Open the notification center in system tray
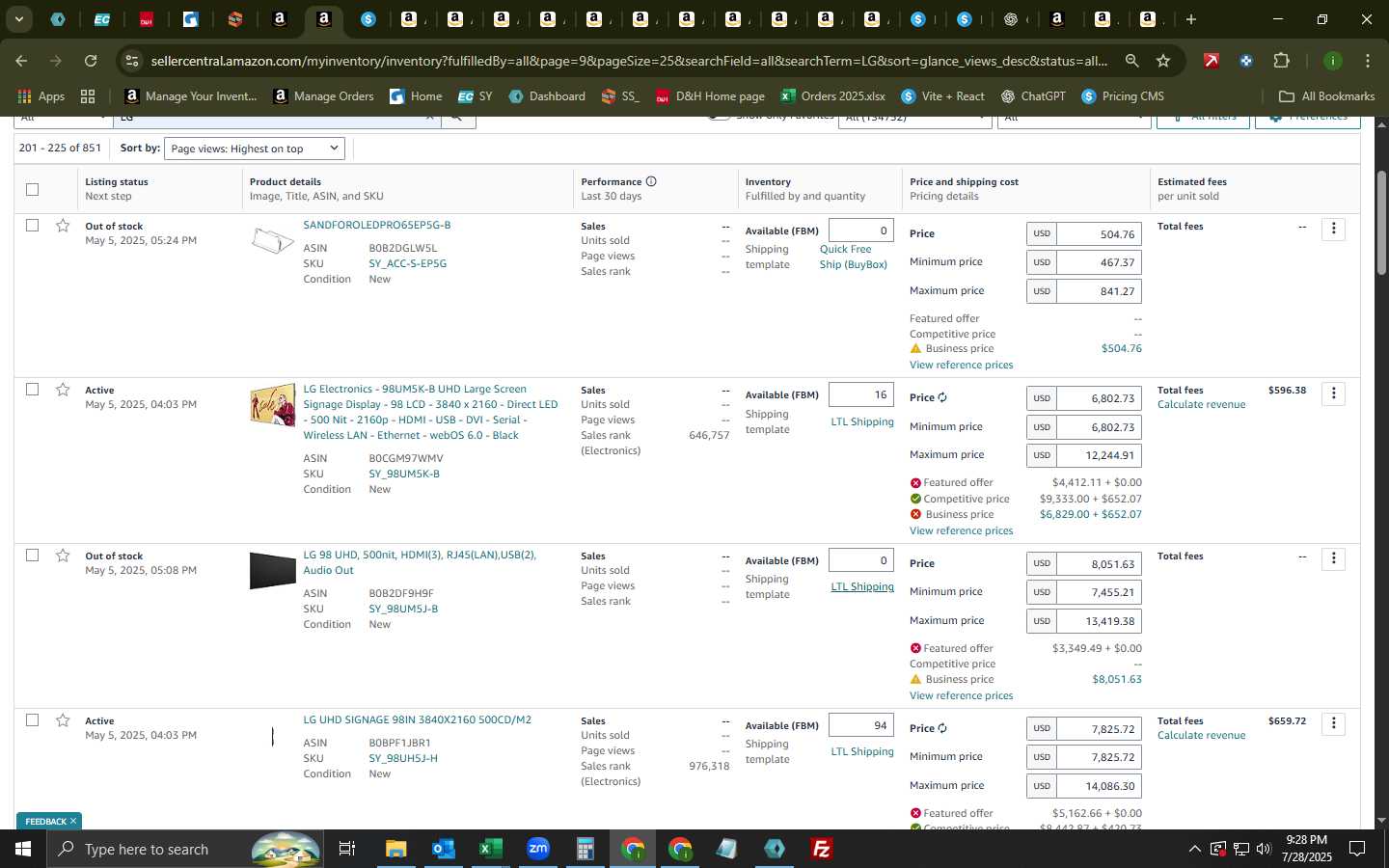Image resolution: width=1389 pixels, height=868 pixels. point(1356,849)
